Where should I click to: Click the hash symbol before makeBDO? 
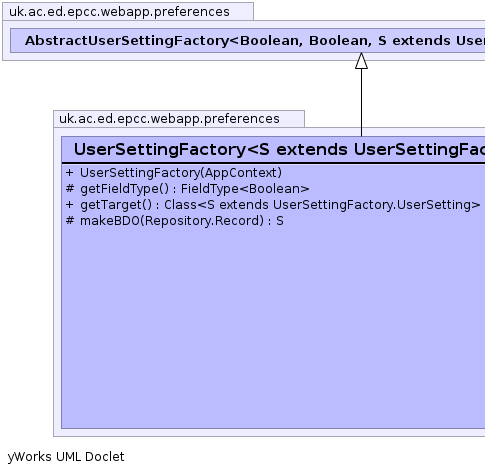70,221
